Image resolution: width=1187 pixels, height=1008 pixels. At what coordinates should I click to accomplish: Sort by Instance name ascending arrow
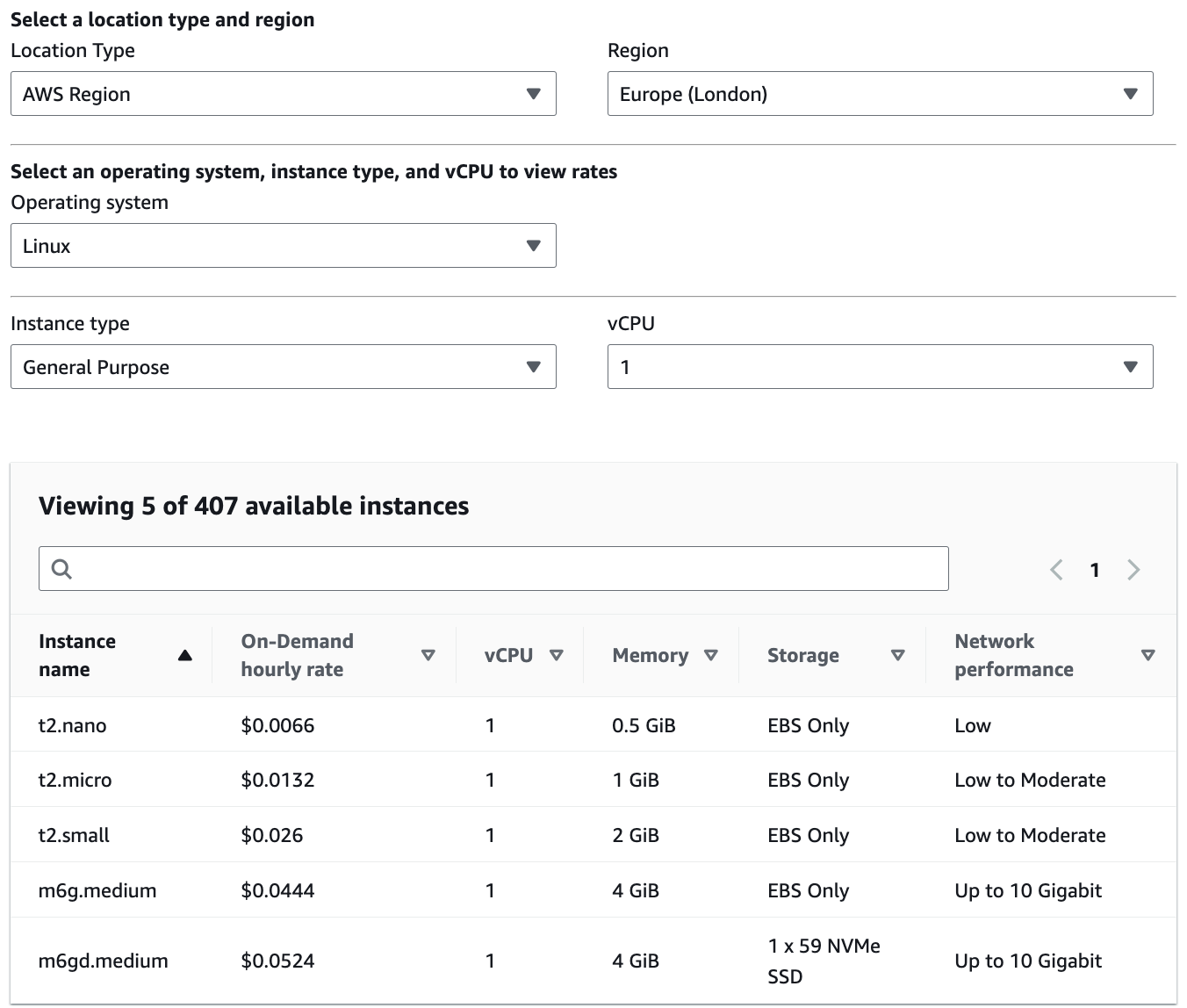click(x=184, y=655)
